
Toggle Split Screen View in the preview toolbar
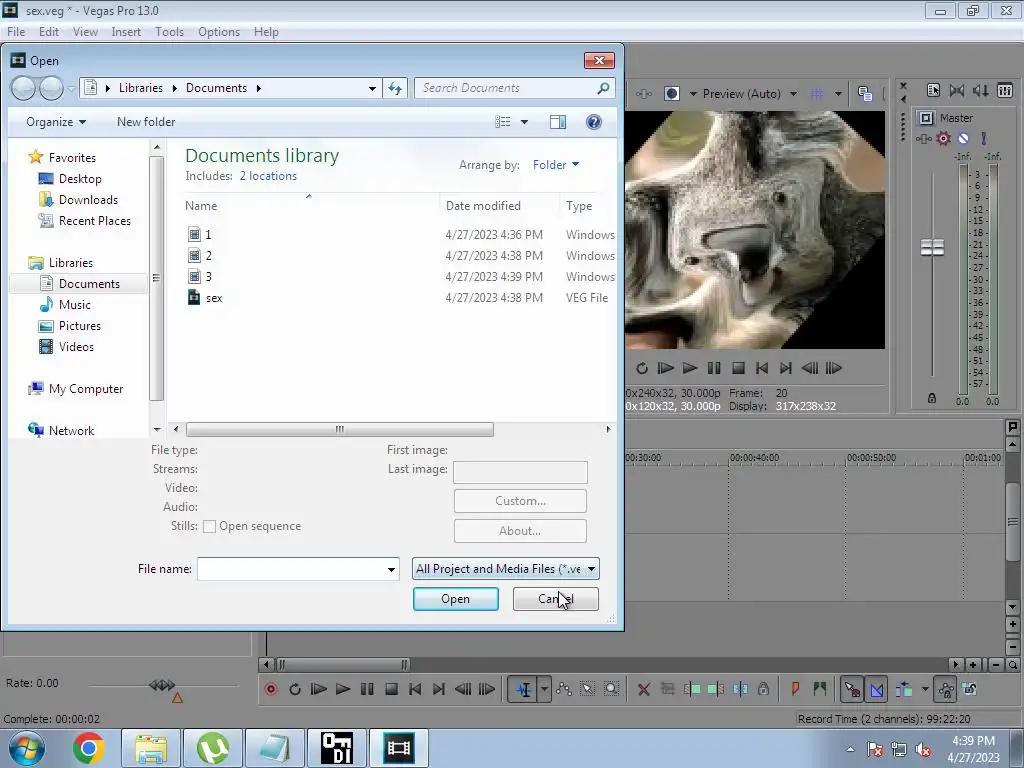coord(671,93)
